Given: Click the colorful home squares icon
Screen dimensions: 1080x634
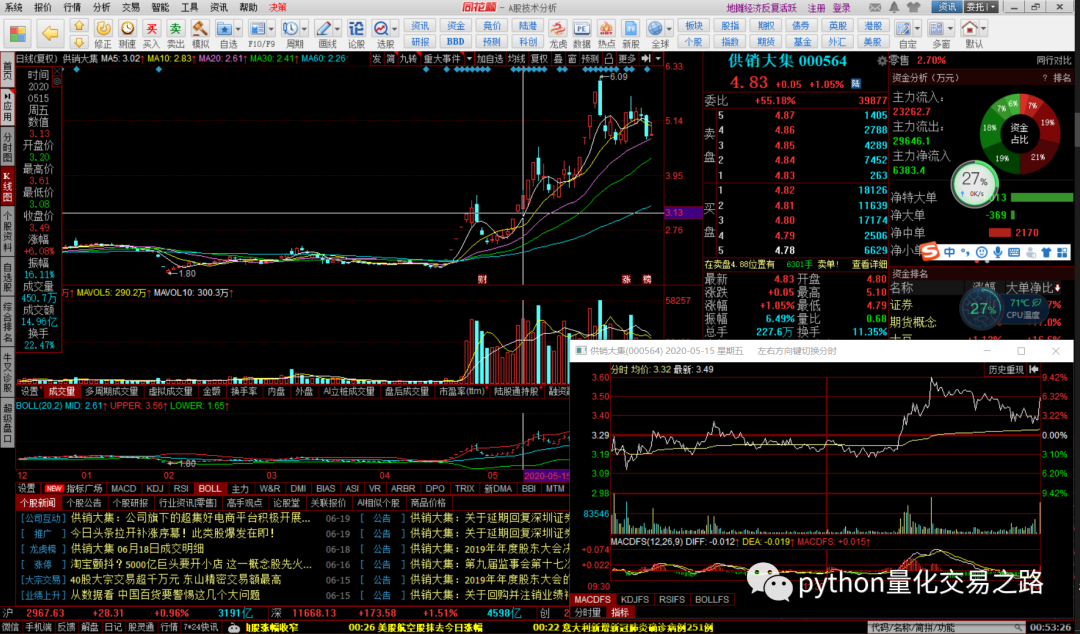Looking at the screenshot, I should [18, 34].
